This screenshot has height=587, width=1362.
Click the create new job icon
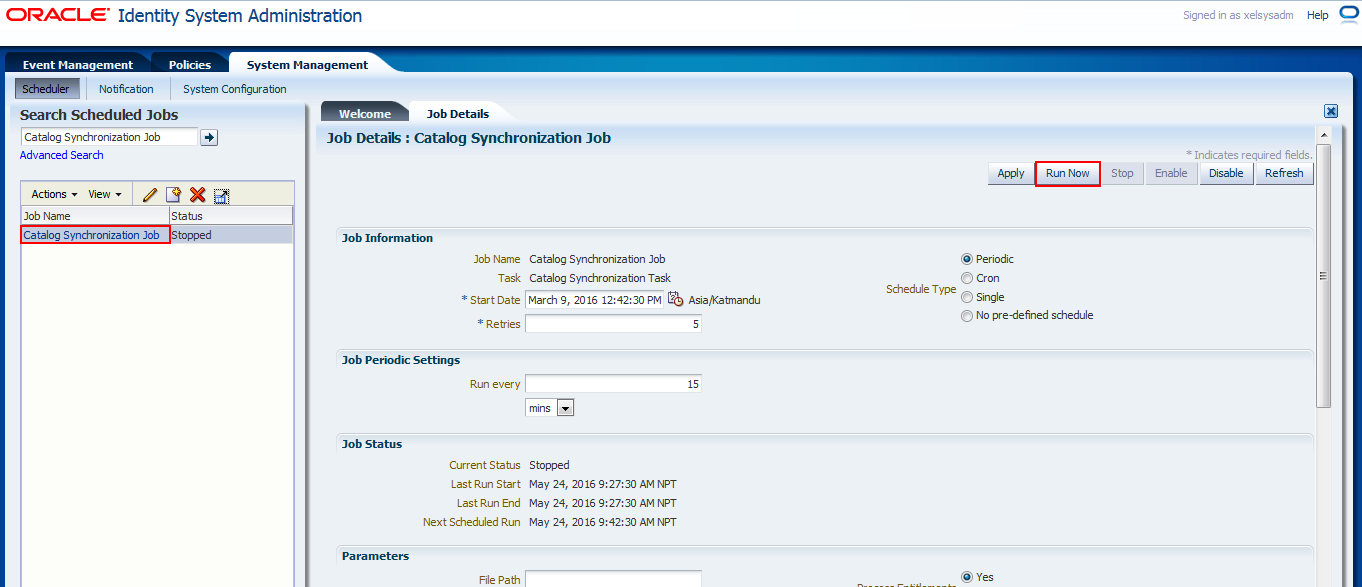173,195
